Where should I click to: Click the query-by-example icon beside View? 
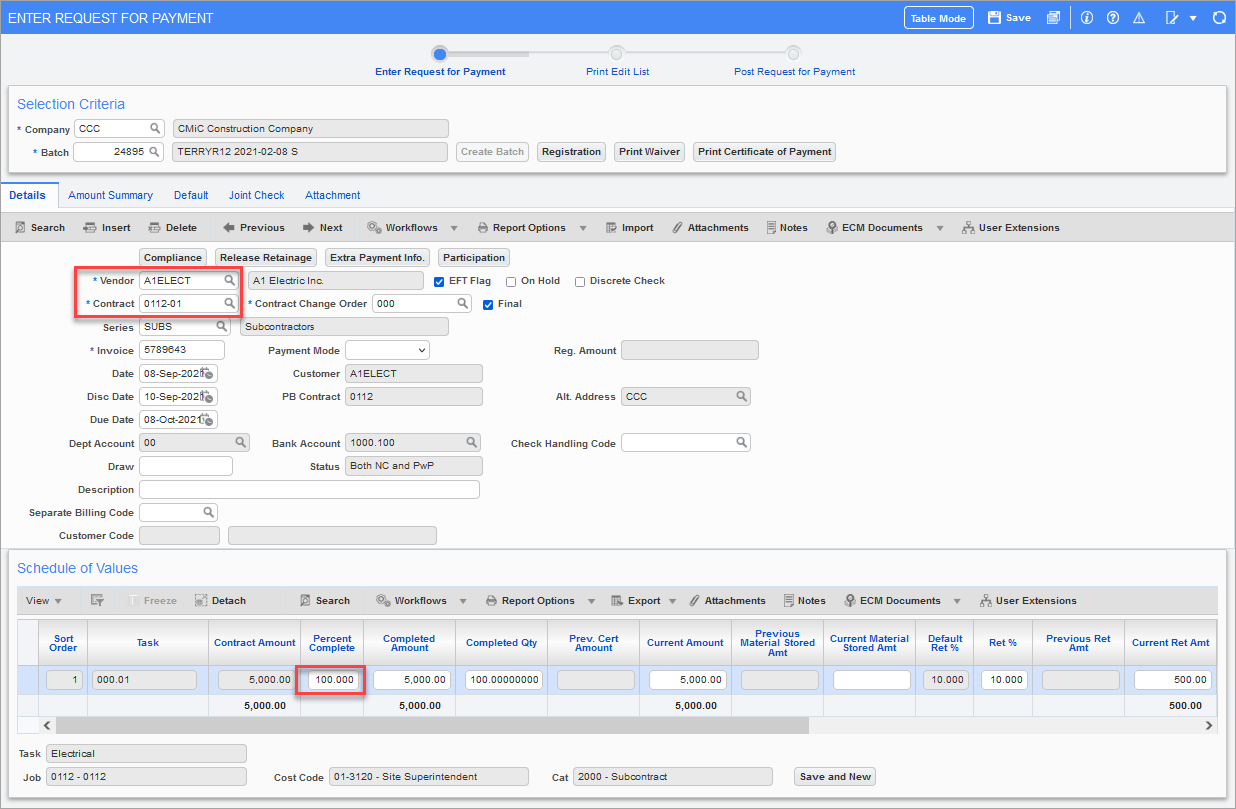pos(97,601)
